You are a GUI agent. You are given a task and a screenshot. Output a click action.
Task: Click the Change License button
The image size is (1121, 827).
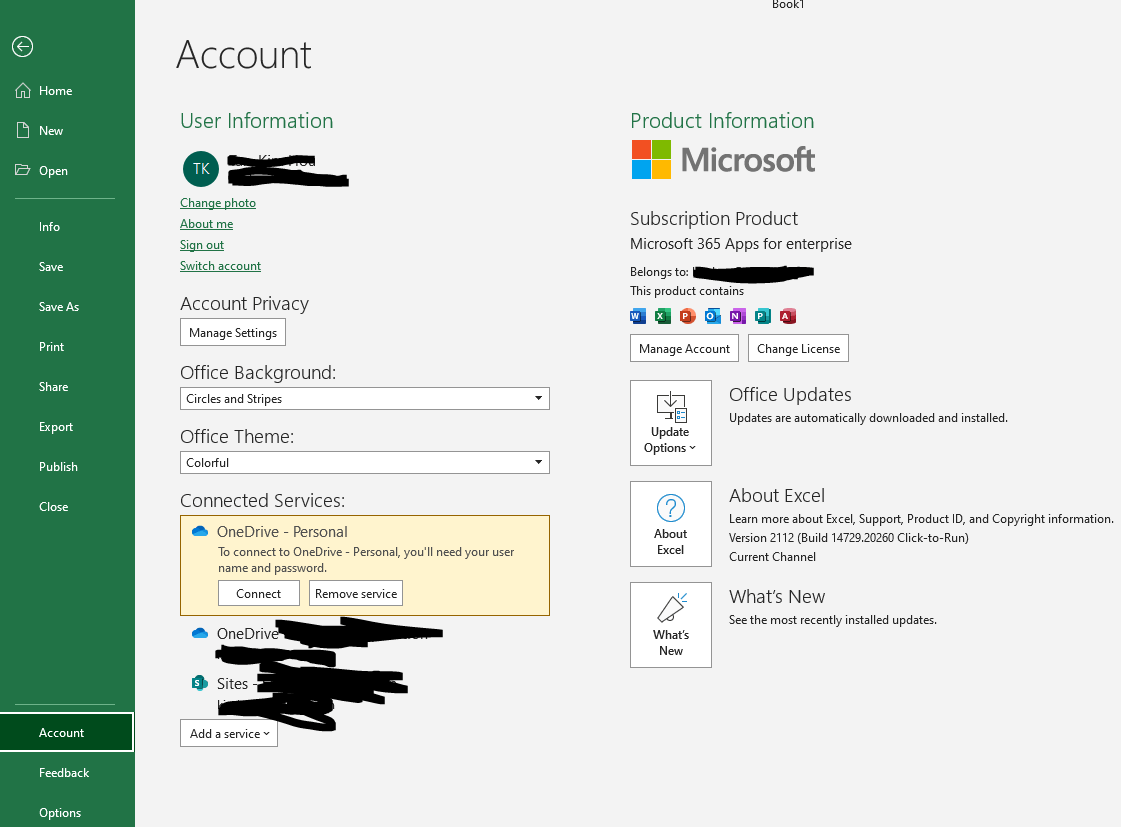(x=799, y=348)
